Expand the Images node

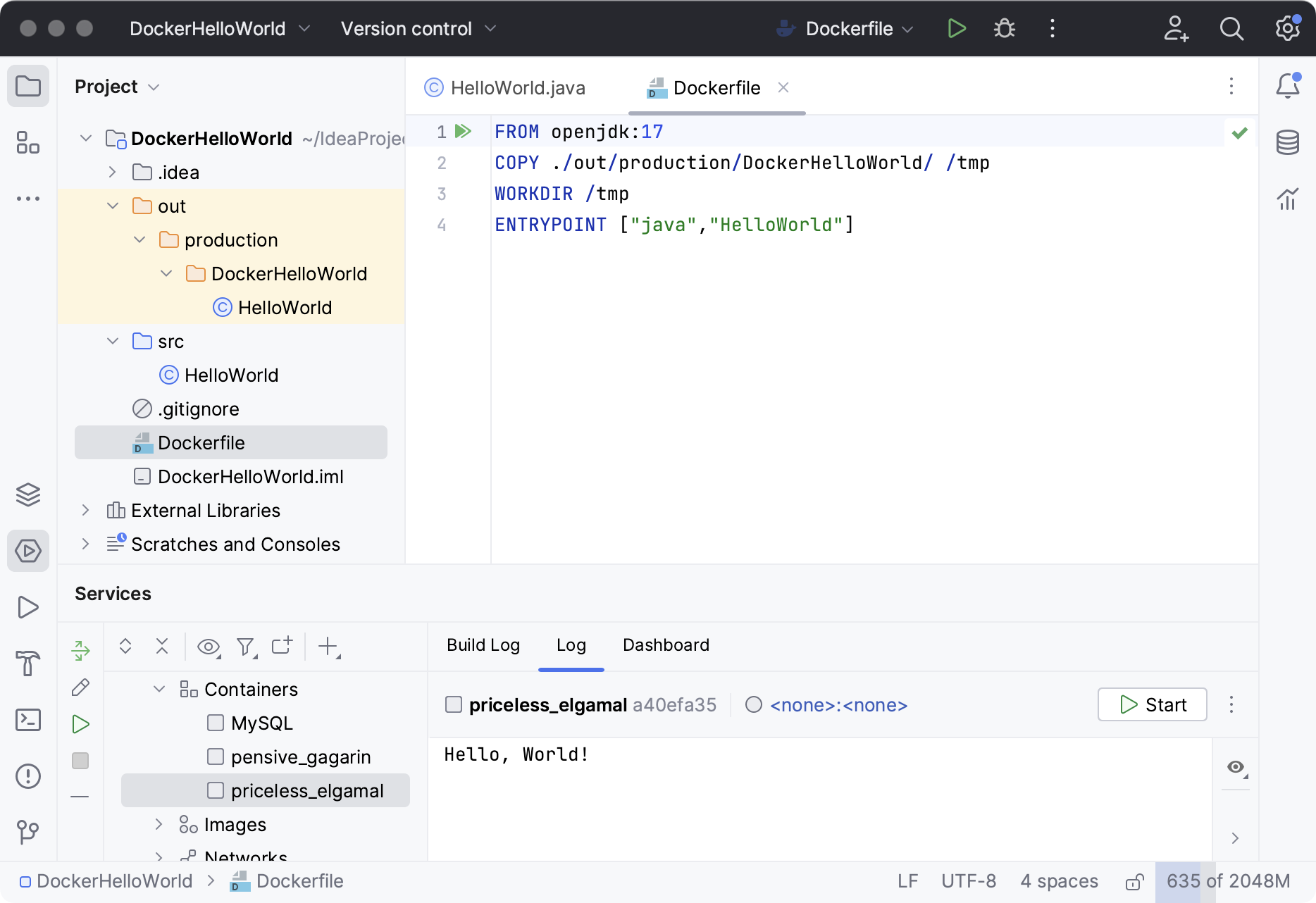pyautogui.click(x=158, y=824)
